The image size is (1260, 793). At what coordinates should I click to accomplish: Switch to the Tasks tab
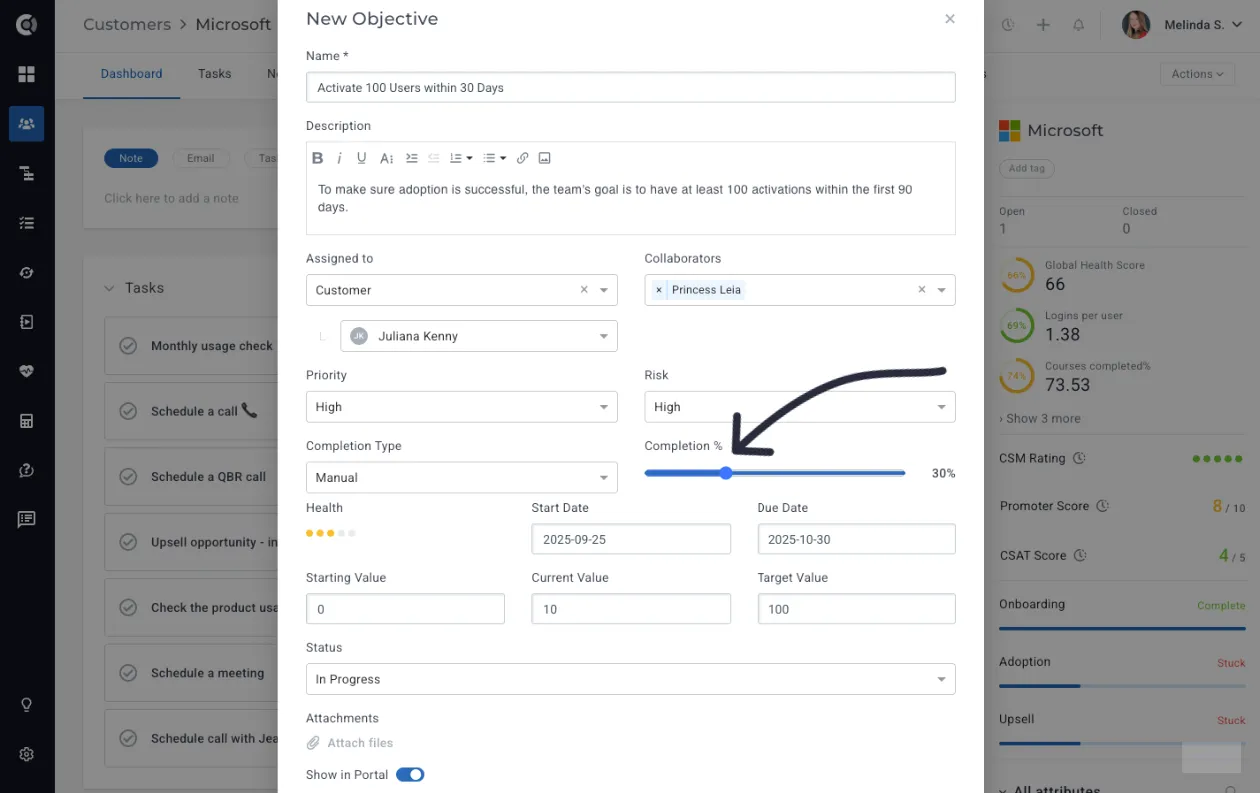[214, 74]
